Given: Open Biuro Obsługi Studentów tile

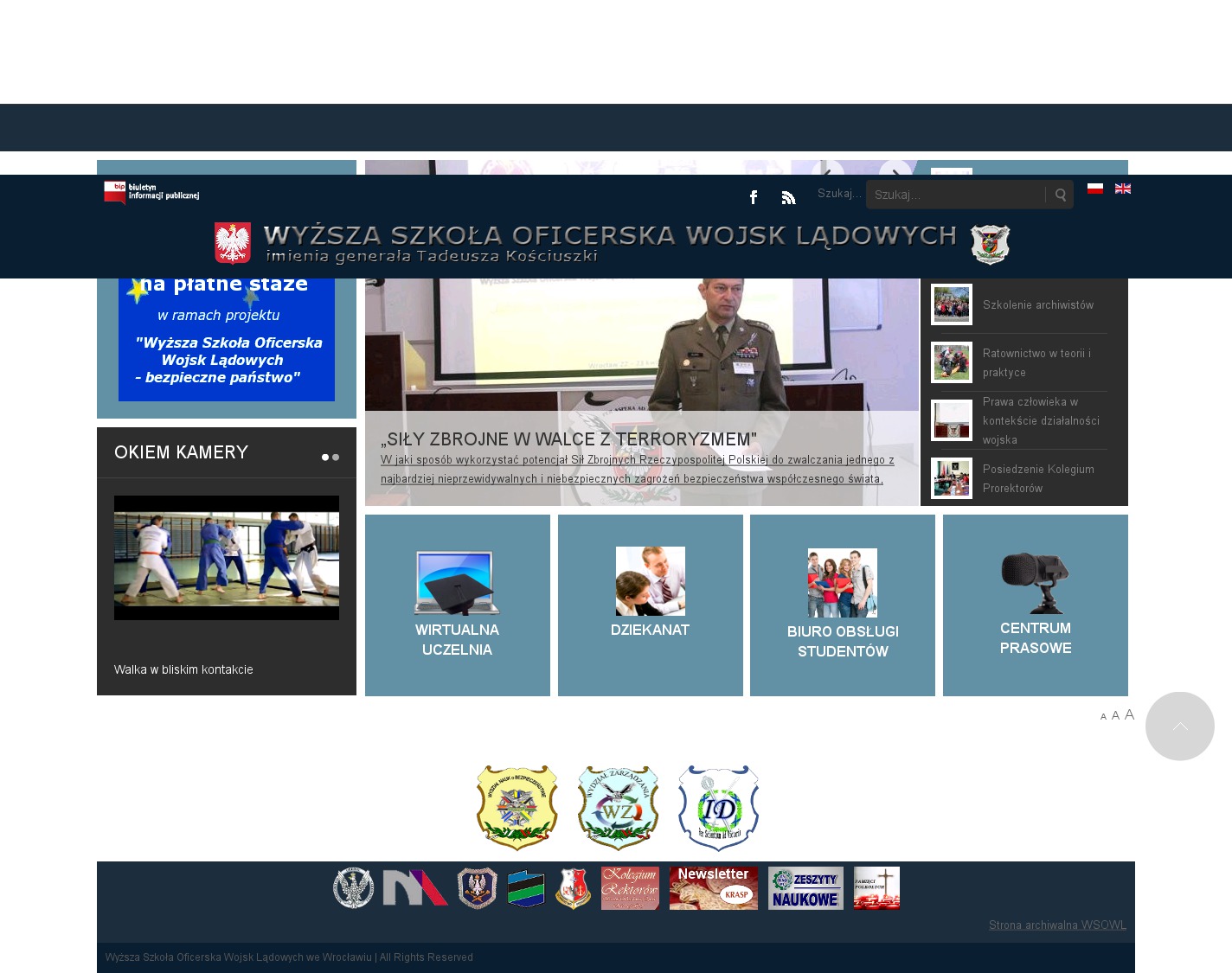Looking at the screenshot, I should (x=842, y=605).
